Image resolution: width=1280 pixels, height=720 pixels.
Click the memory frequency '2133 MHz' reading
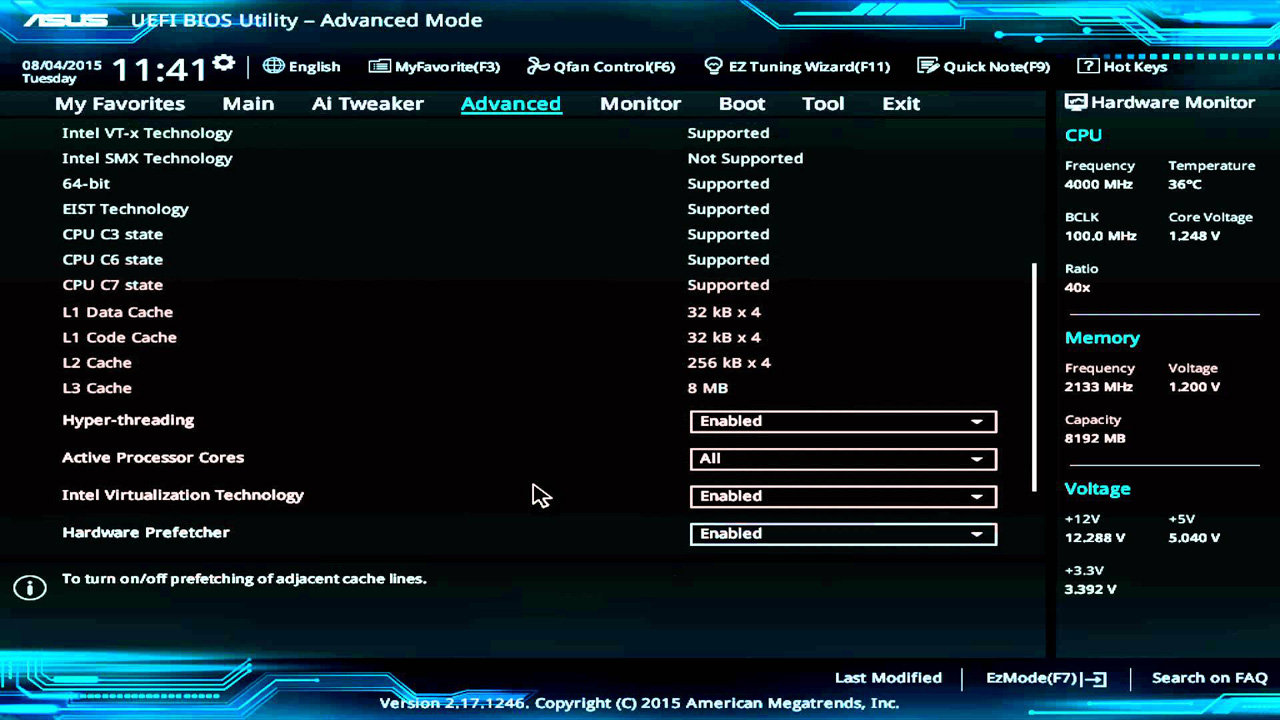click(x=1099, y=387)
